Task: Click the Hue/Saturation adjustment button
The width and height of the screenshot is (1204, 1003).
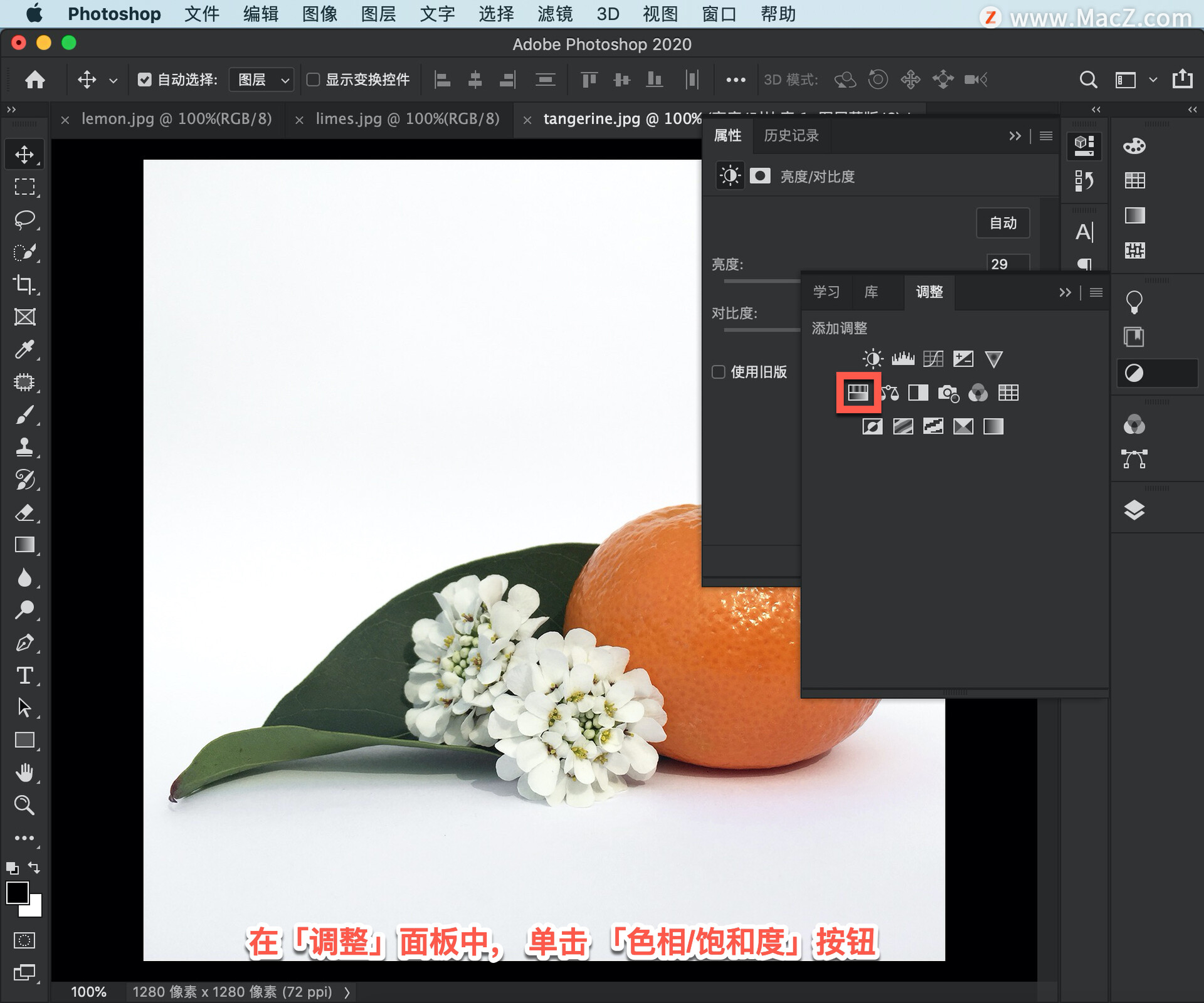Action: pos(858,393)
